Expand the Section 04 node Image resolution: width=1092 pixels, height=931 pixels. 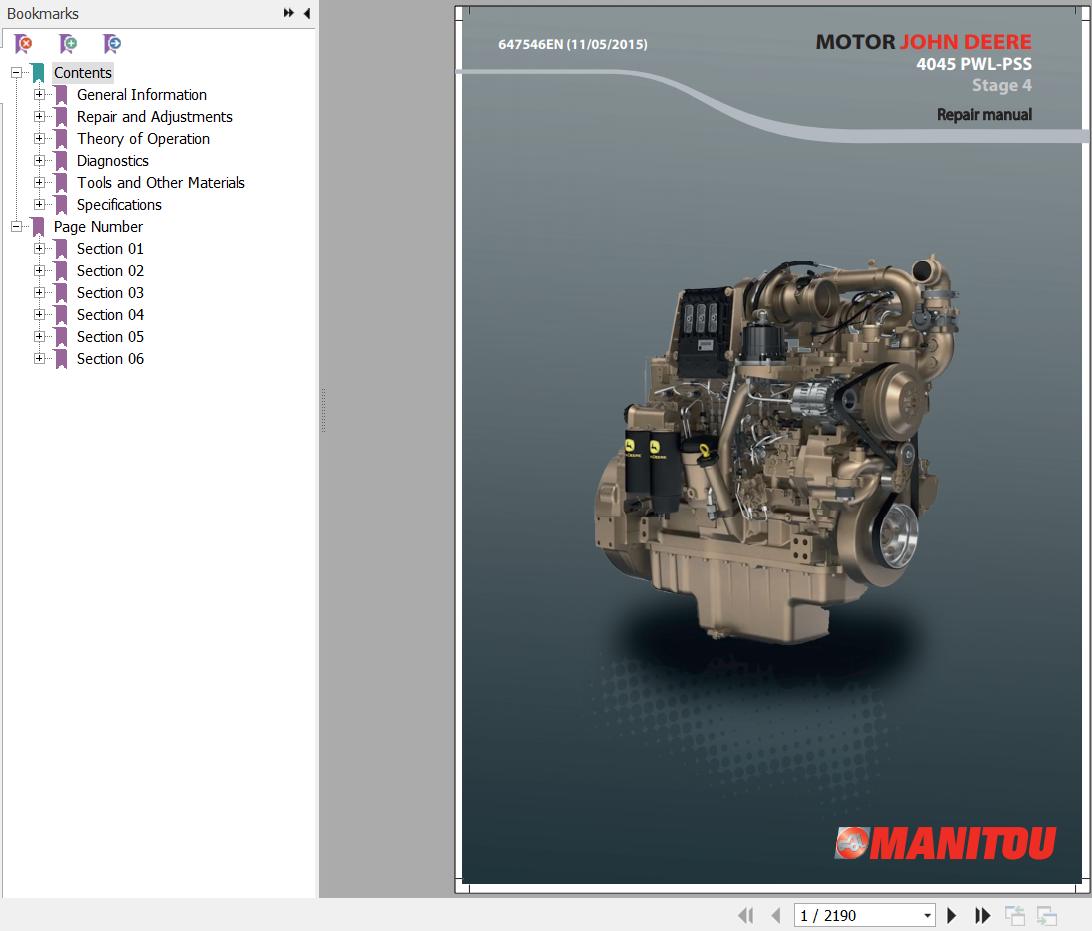pyautogui.click(x=39, y=315)
